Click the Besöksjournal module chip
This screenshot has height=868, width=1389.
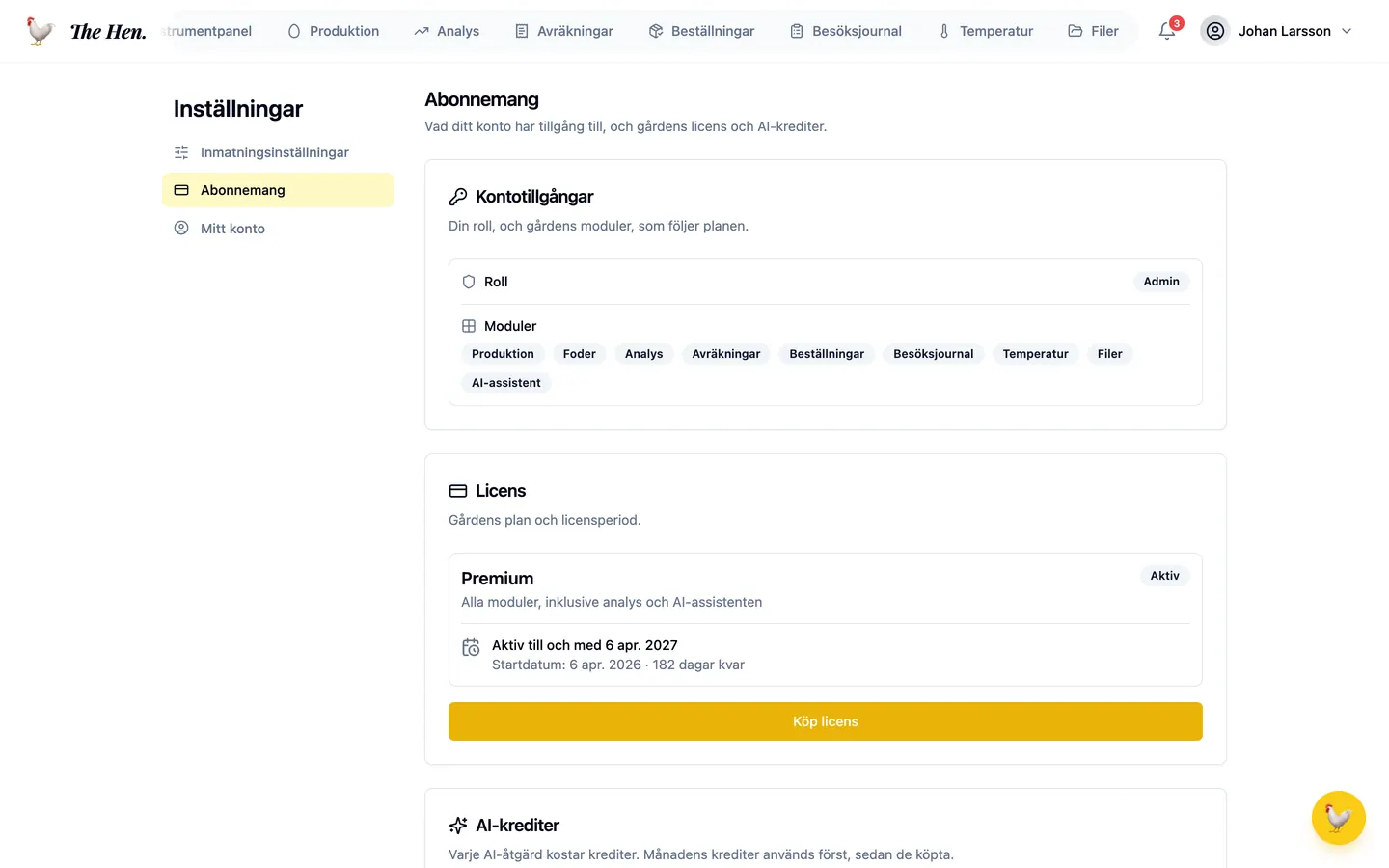click(x=934, y=354)
